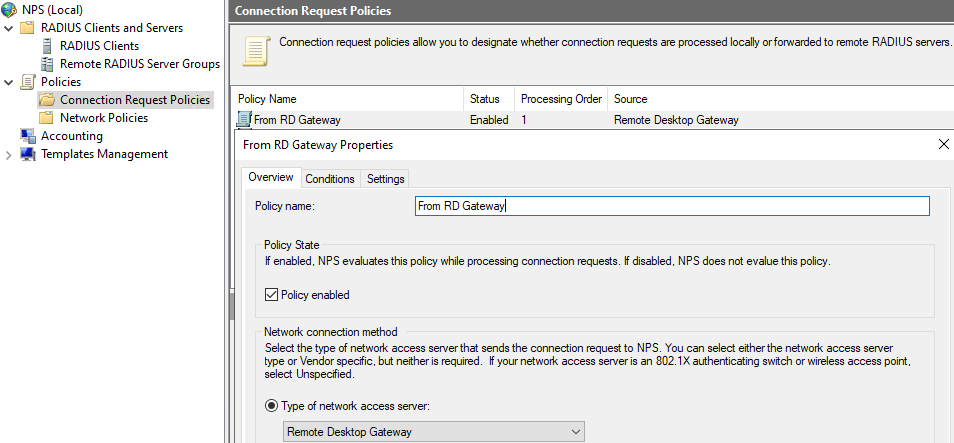Click the Accounting icon
This screenshot has height=443, width=954.
28,136
